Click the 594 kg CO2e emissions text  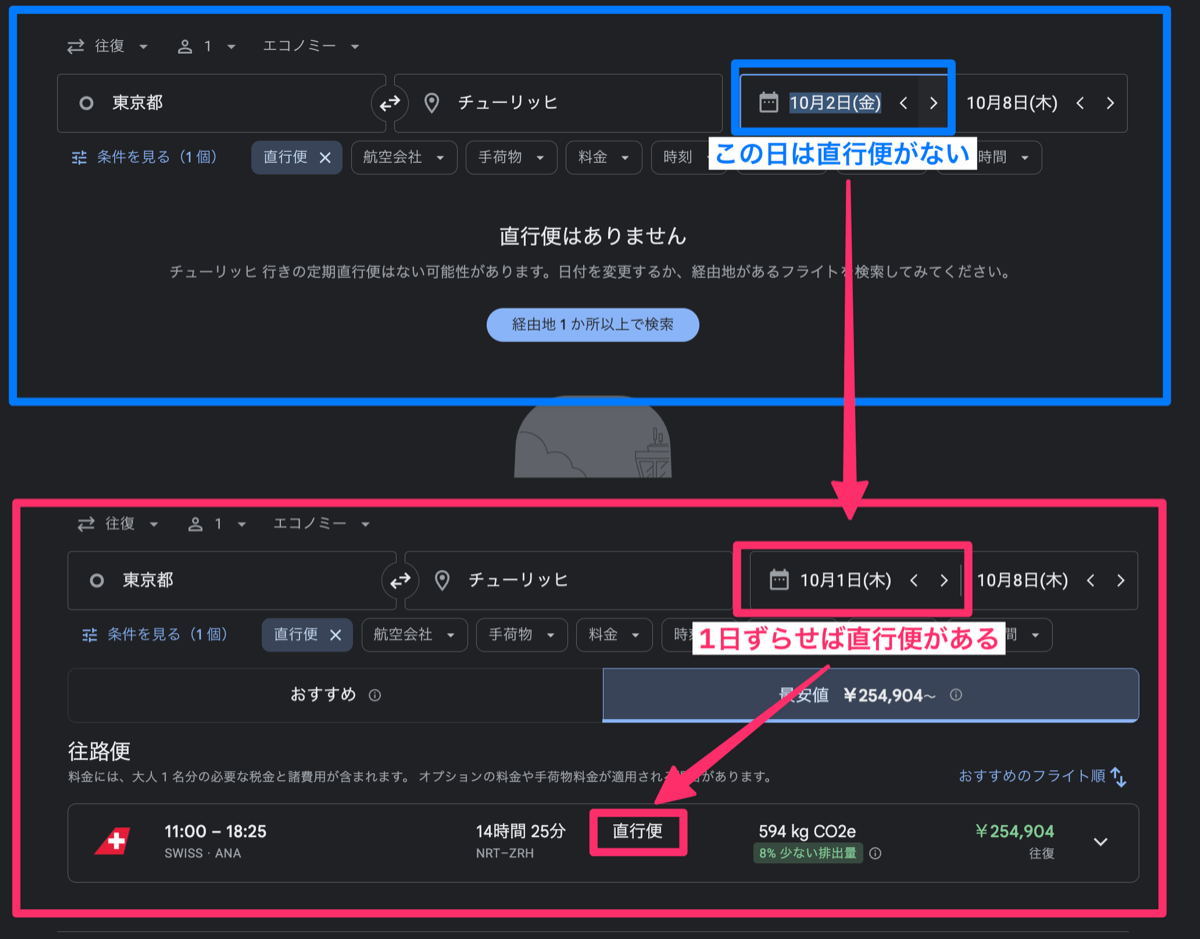807,832
